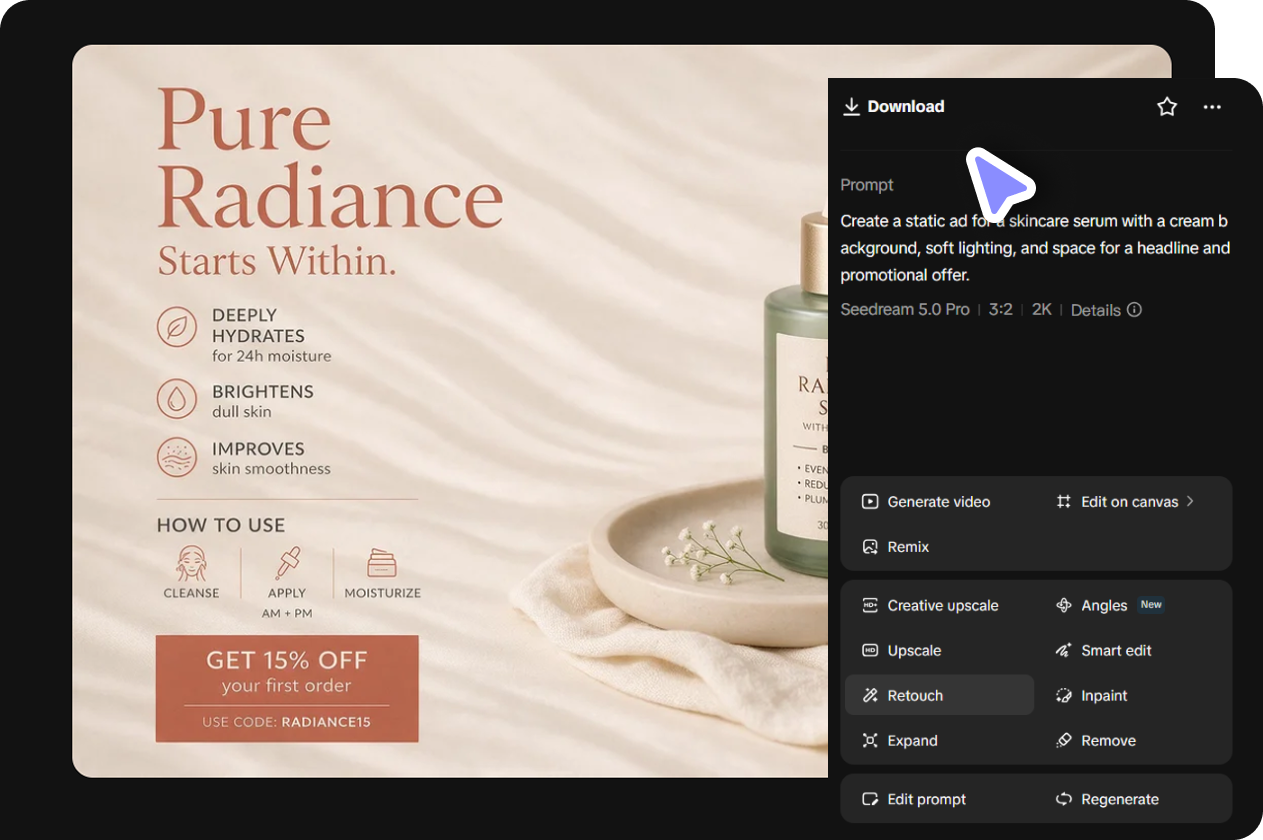The image size is (1263, 840).
Task: Click the Edit on canvas crop icon
Action: click(1064, 502)
